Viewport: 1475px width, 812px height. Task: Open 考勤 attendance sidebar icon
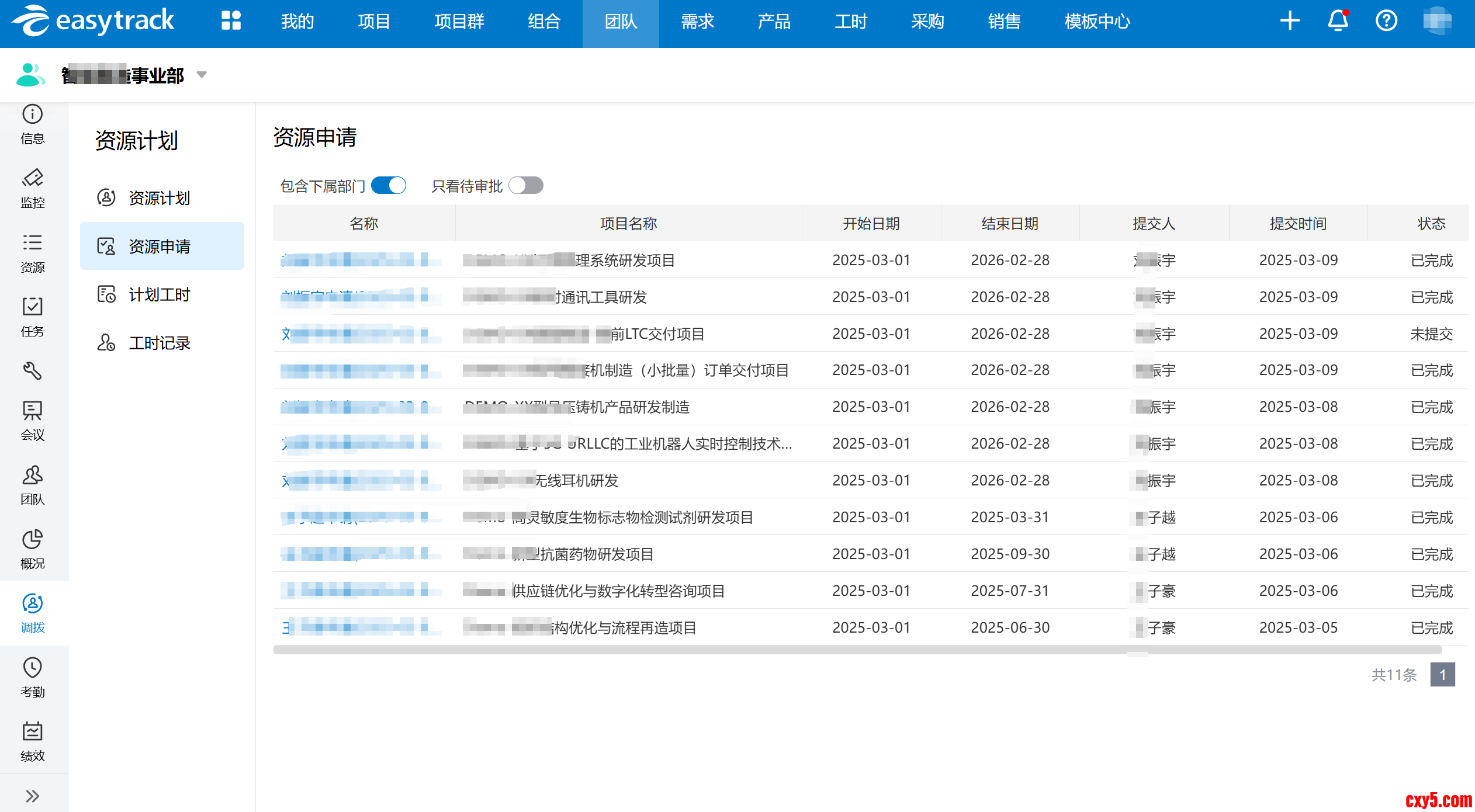click(33, 678)
